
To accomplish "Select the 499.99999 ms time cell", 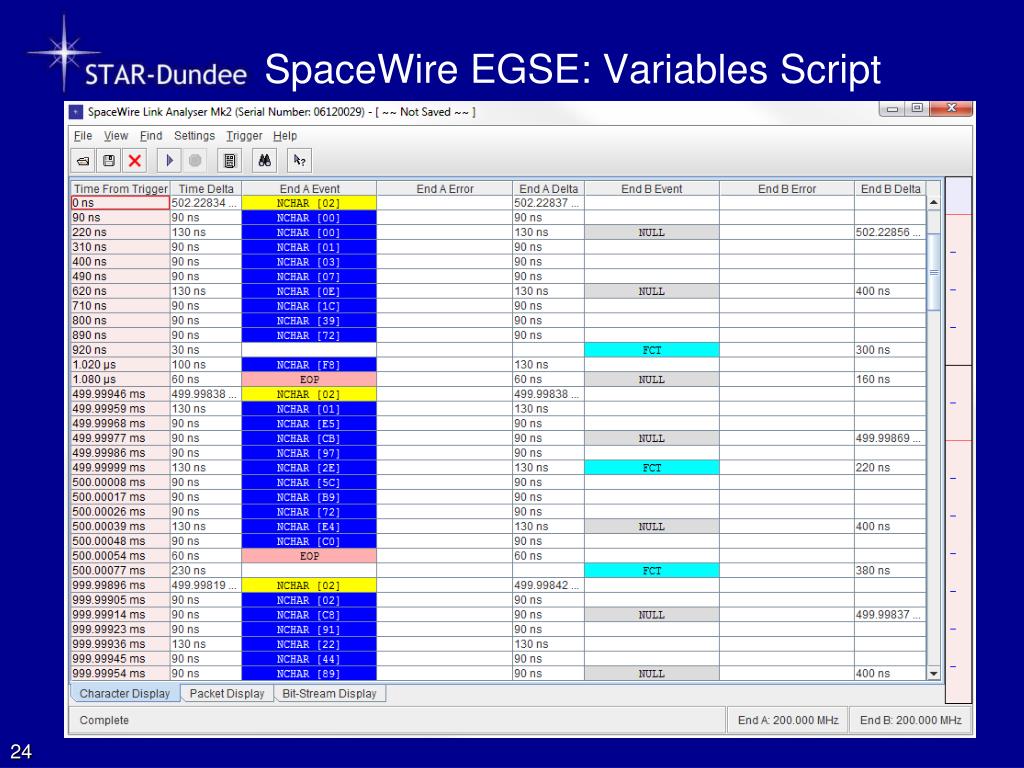I will coord(120,468).
